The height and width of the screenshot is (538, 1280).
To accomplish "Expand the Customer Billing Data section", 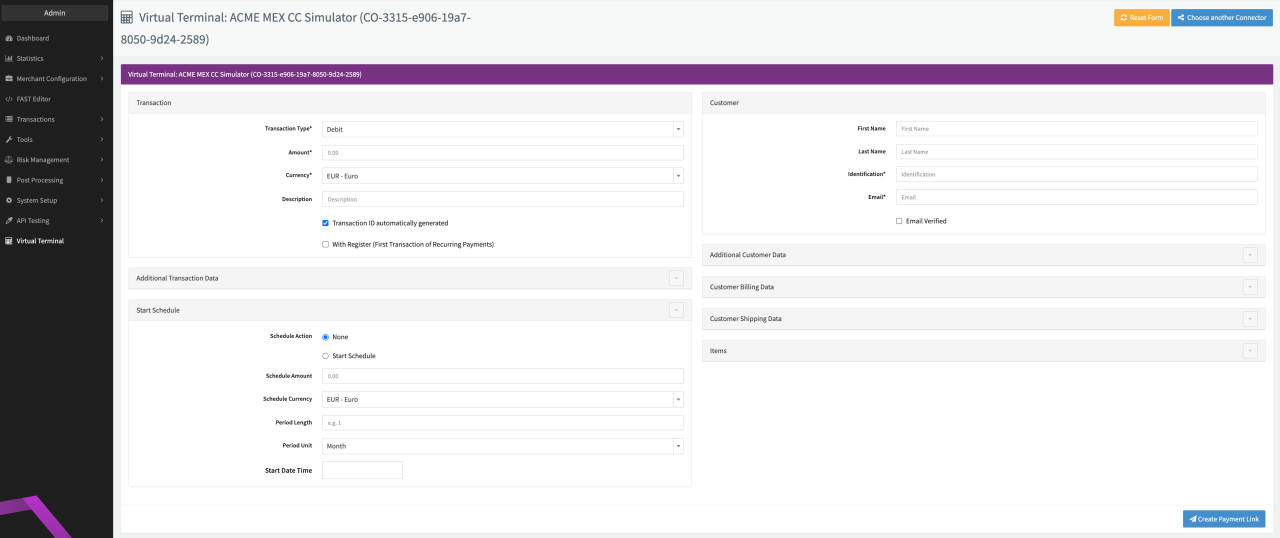I will [x=1249, y=287].
